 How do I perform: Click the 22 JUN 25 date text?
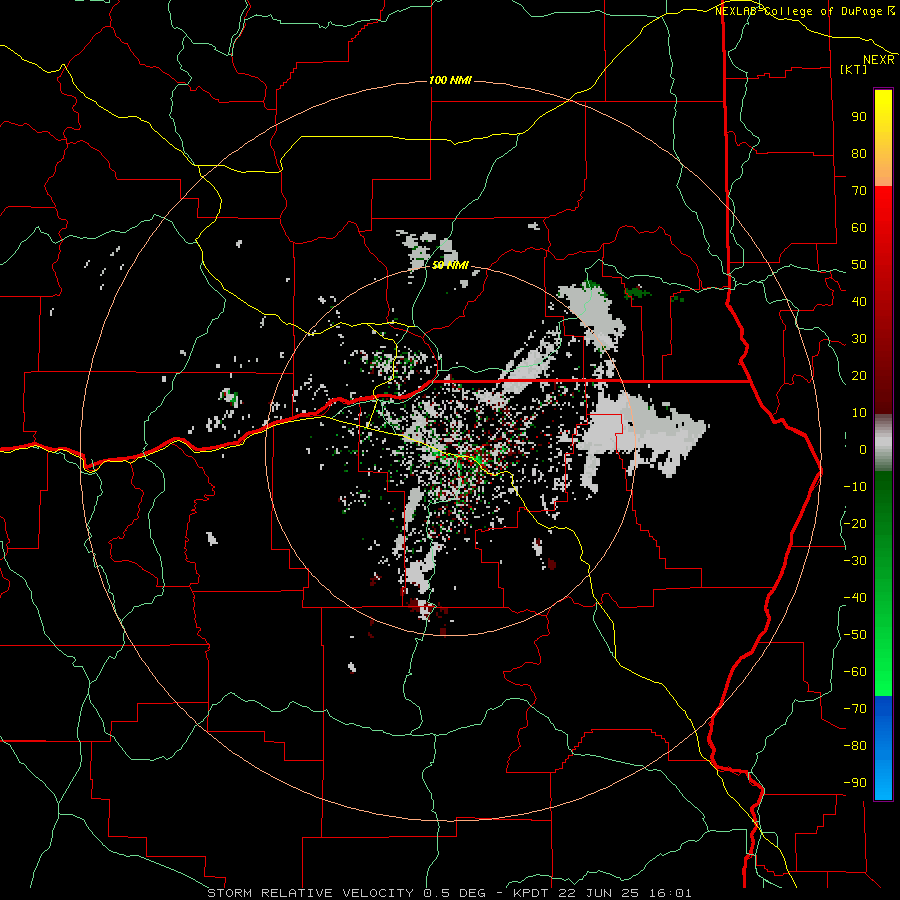coord(600,893)
